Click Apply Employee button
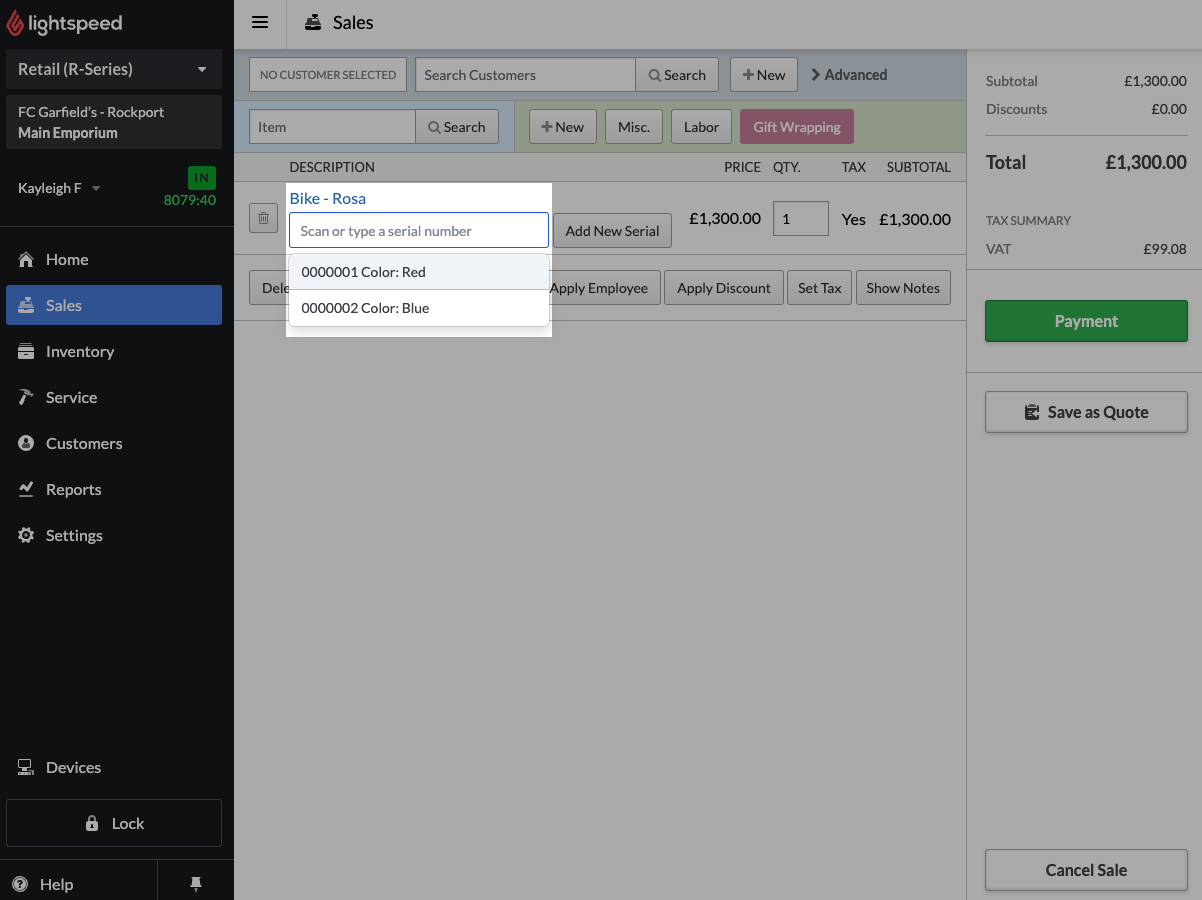The image size is (1202, 900). 599,288
